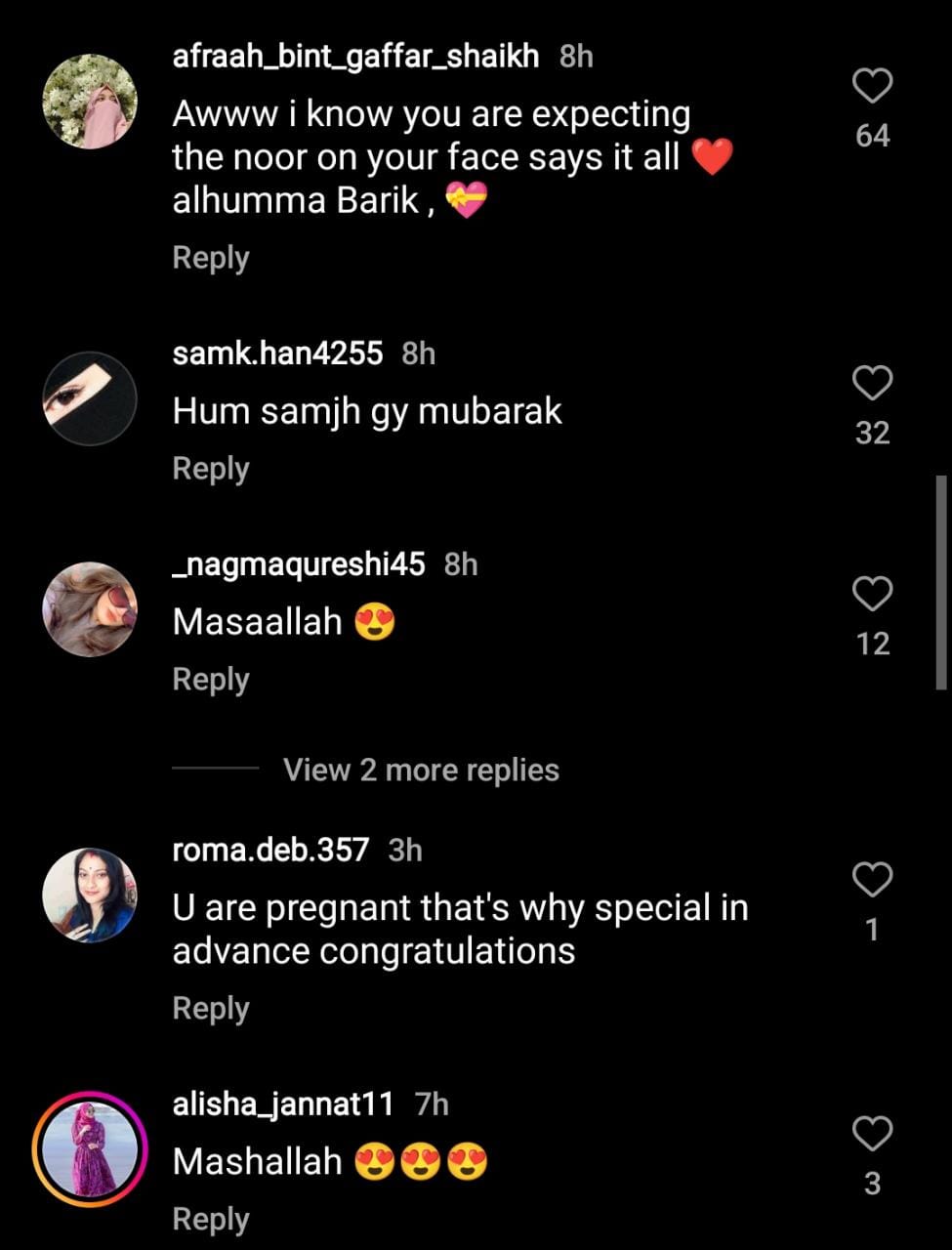Tap heart icon on samk.han4255's comment
The height and width of the screenshot is (1250, 952).
pos(872,383)
